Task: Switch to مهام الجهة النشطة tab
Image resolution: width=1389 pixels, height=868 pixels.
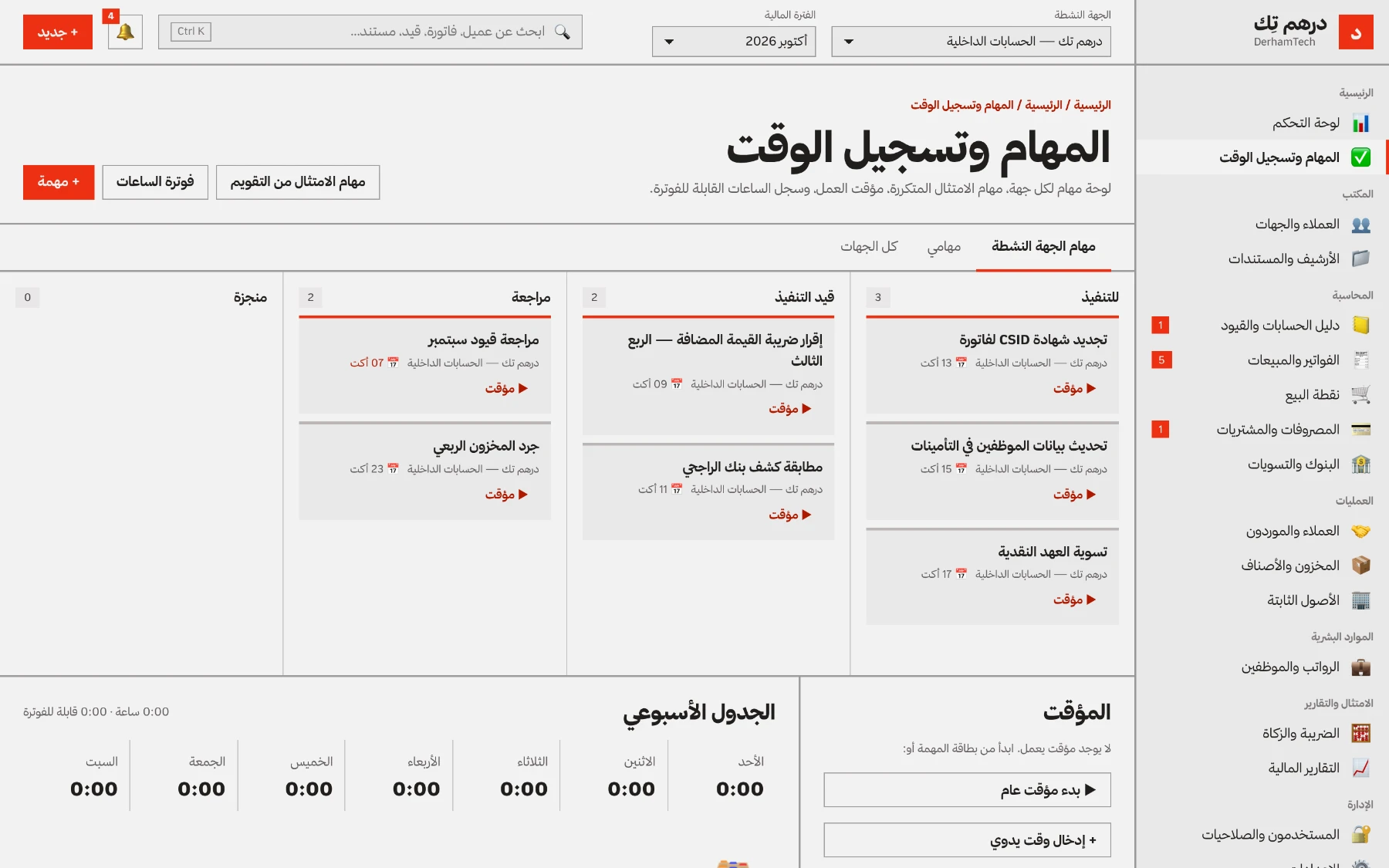Action: (1043, 246)
